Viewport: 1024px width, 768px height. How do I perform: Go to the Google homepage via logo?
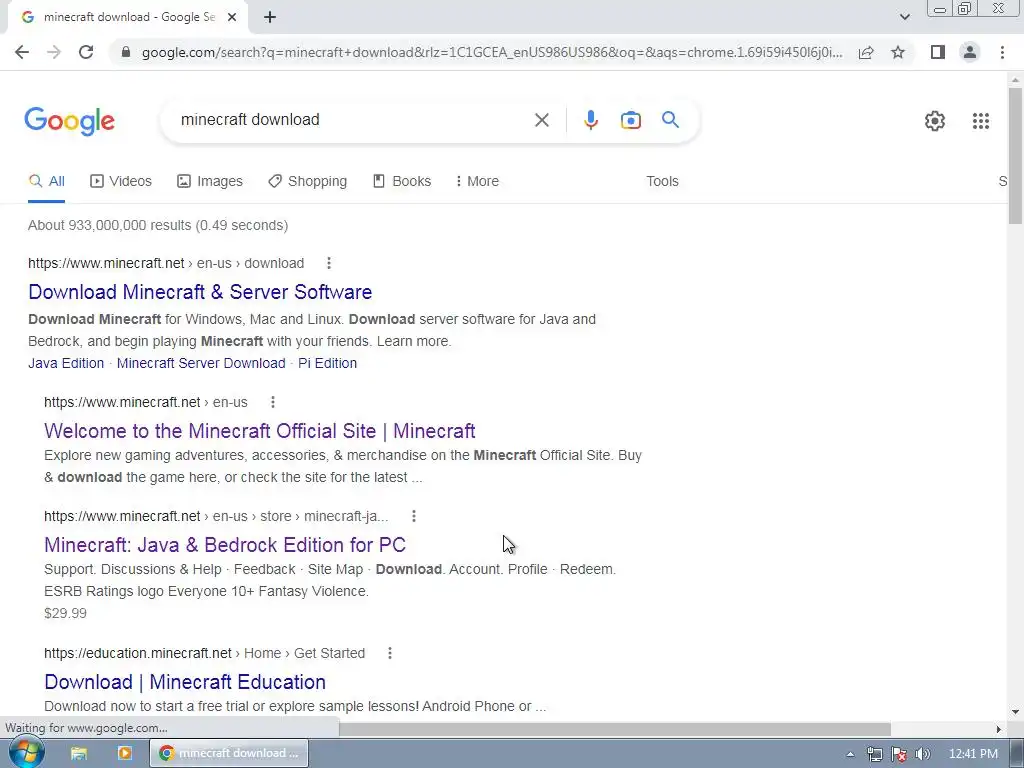(x=69, y=121)
